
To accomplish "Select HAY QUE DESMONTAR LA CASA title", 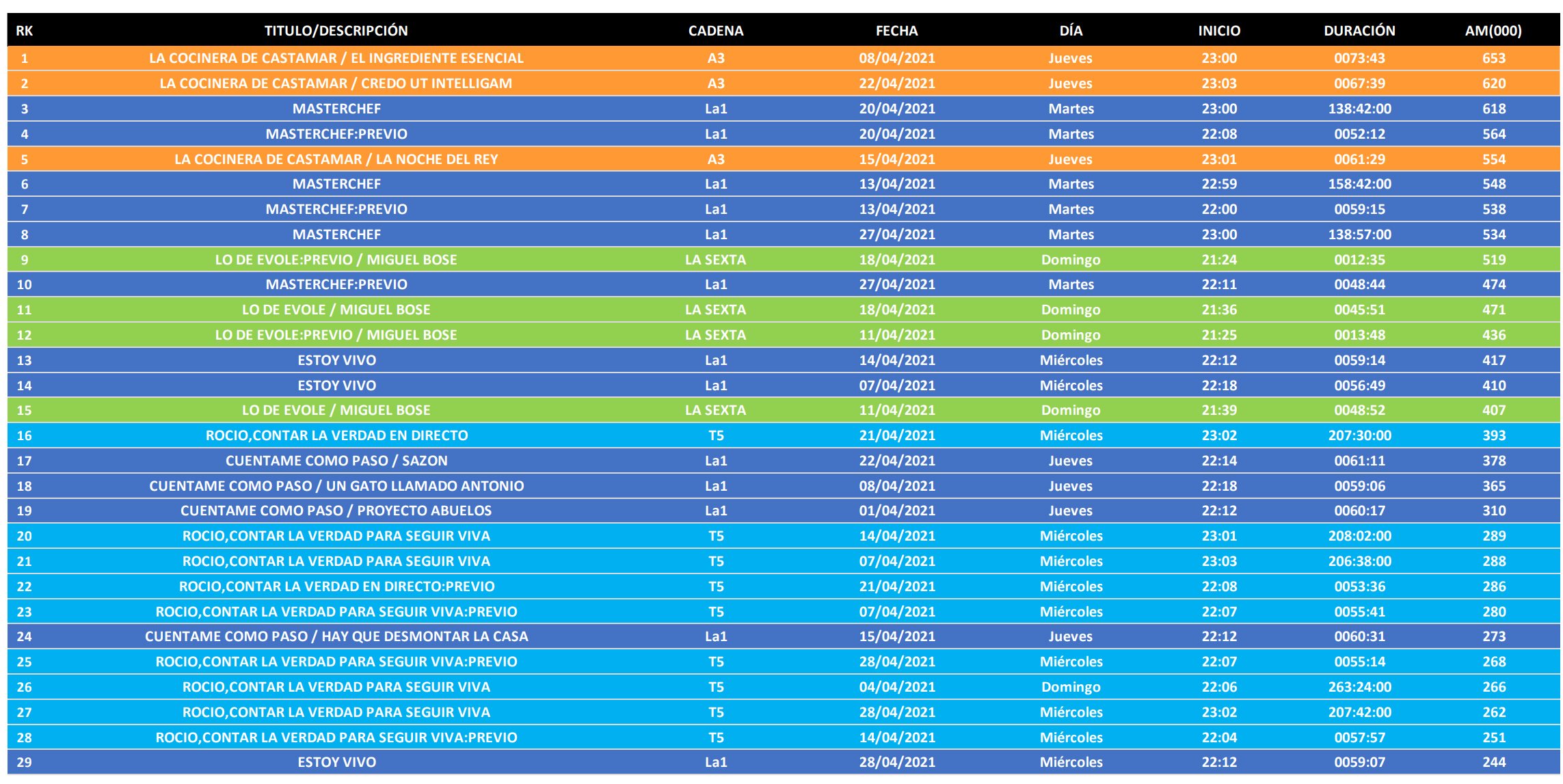I will (336, 636).
